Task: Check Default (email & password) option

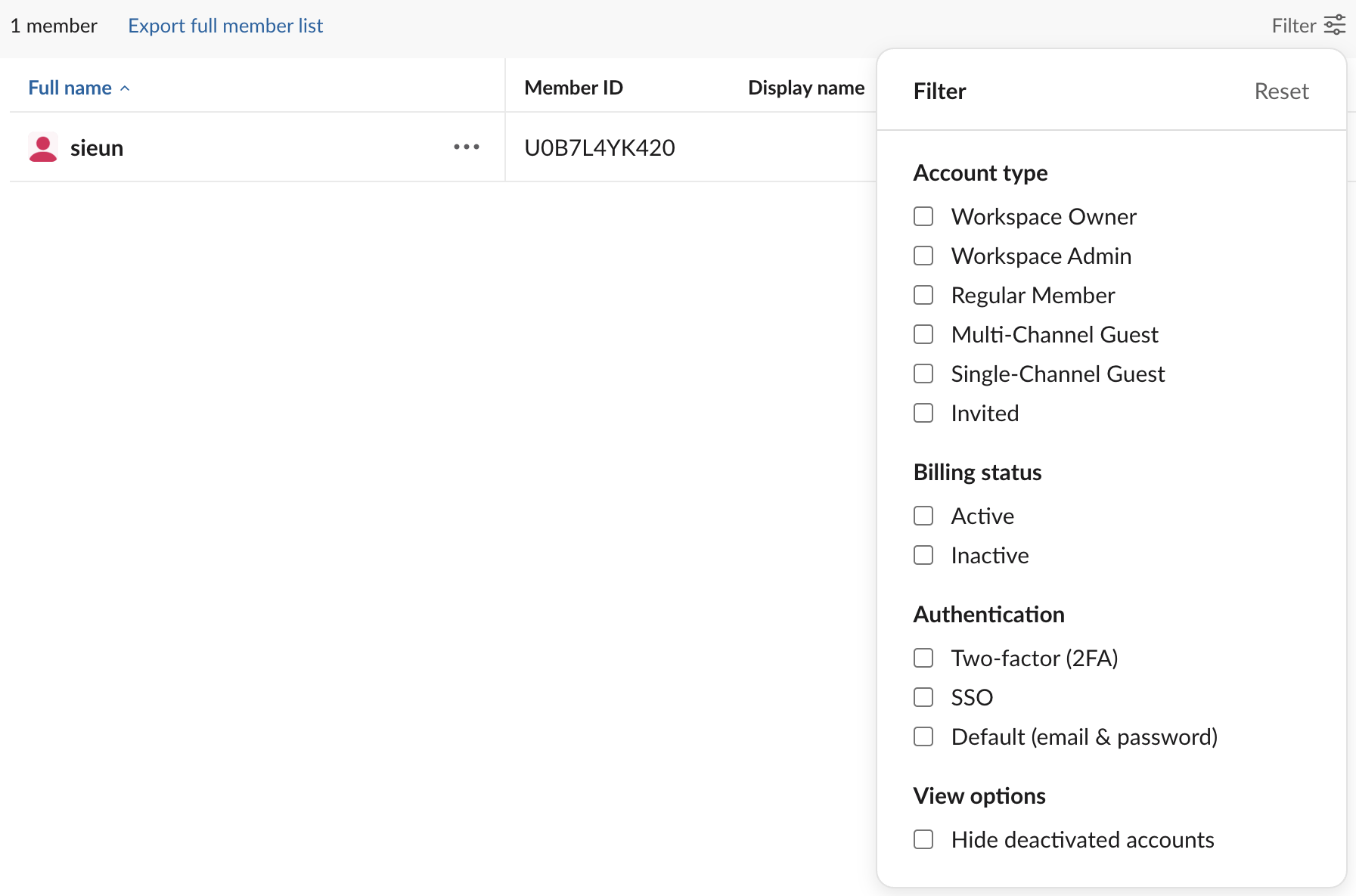Action: [923, 736]
